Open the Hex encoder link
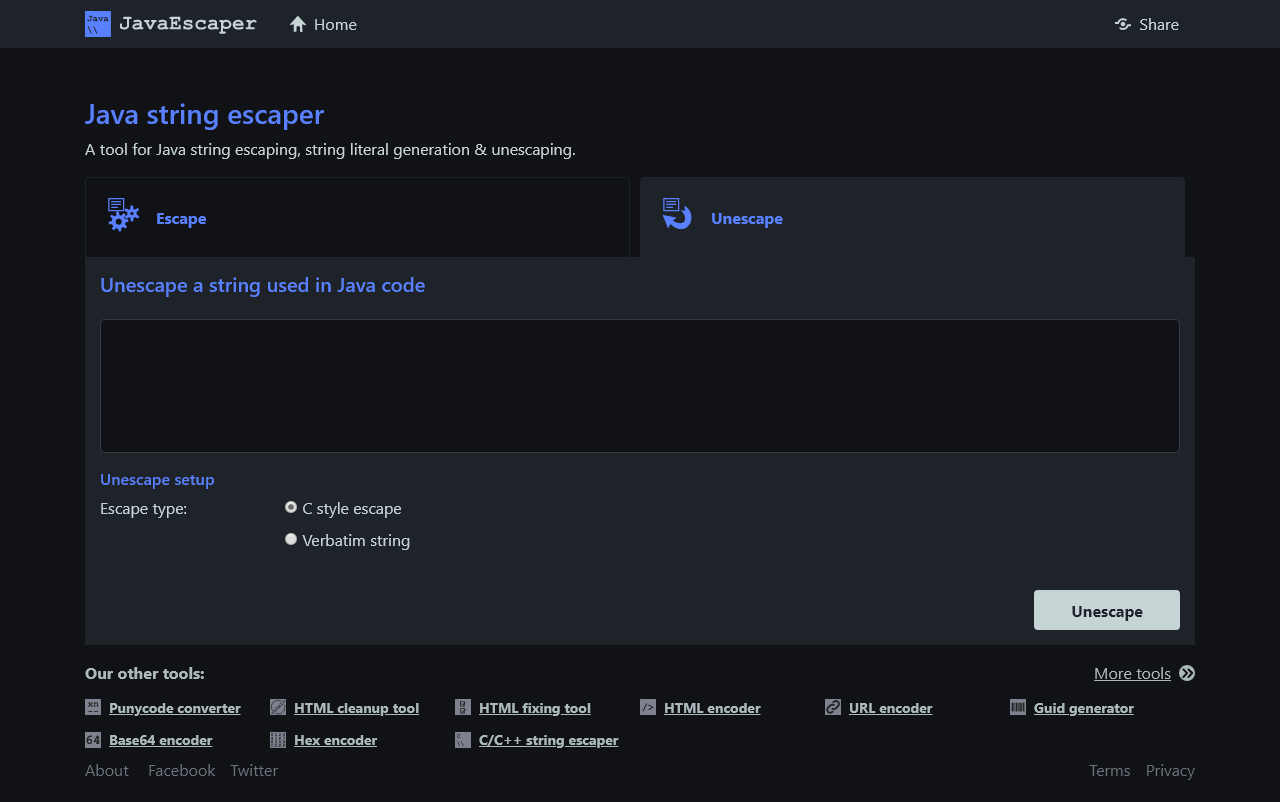The width and height of the screenshot is (1280, 802). [335, 740]
